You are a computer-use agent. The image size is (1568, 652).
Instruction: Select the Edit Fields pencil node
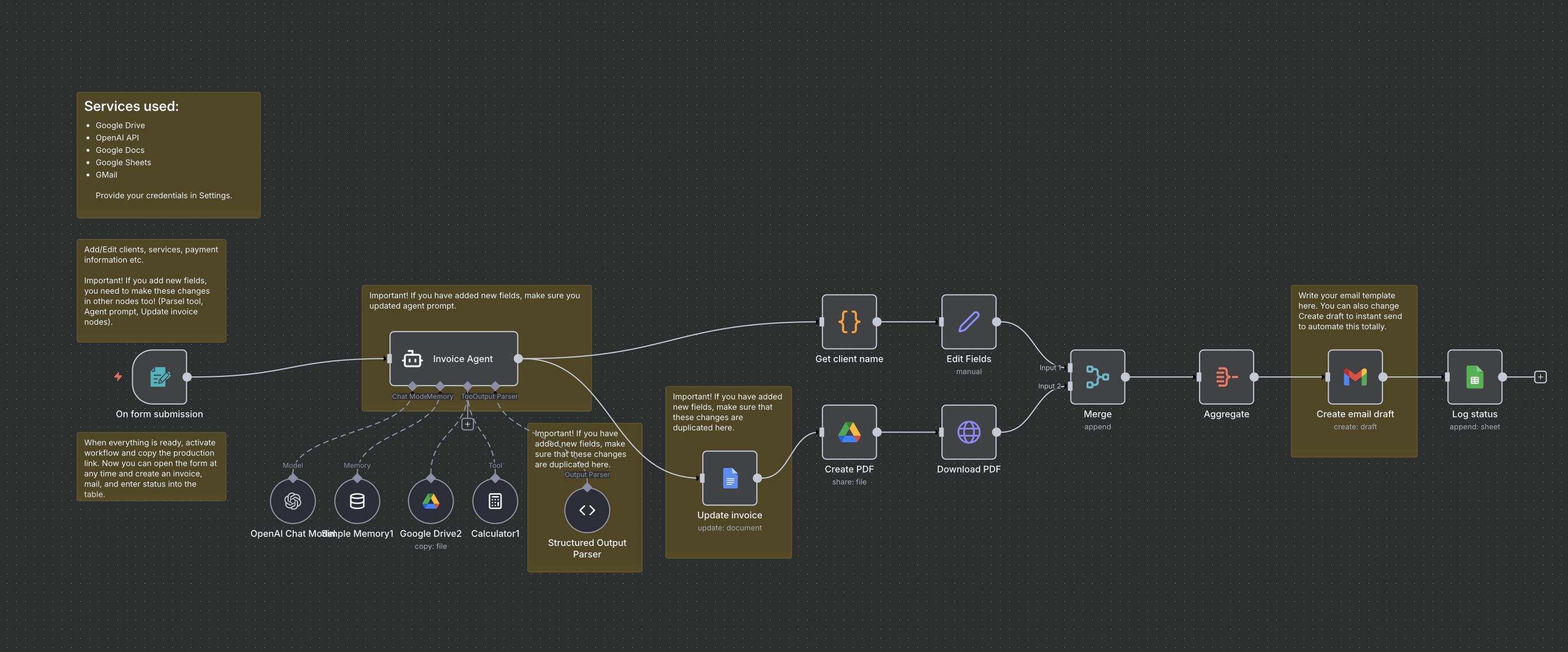969,322
